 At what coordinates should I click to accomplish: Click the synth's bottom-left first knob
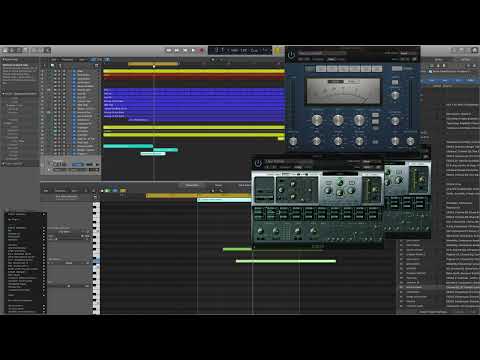click(x=260, y=231)
